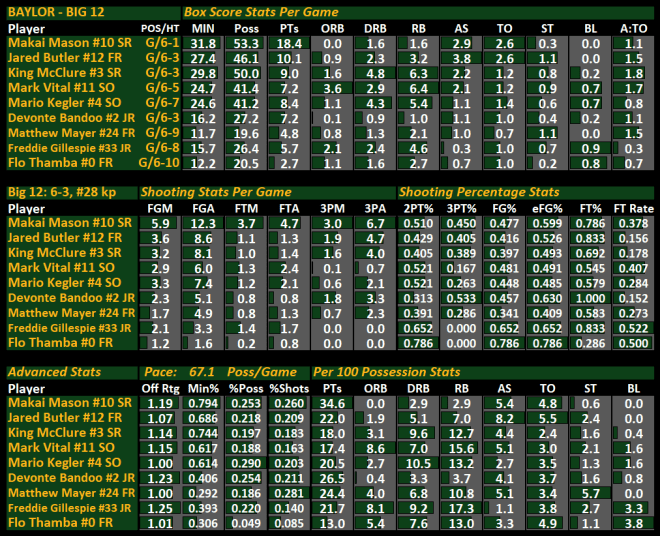Click Devonte Bandoo's 27.2 Poss cell
This screenshot has height=536, width=660.
point(246,119)
